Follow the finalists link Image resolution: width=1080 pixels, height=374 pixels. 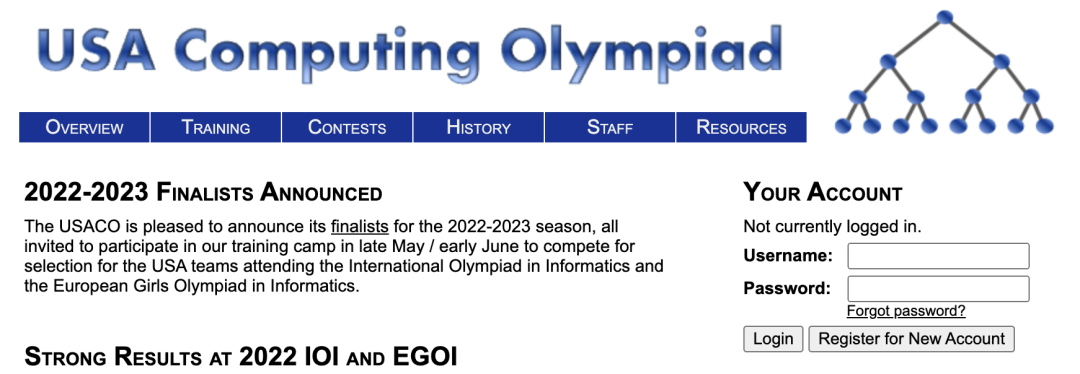point(360,227)
